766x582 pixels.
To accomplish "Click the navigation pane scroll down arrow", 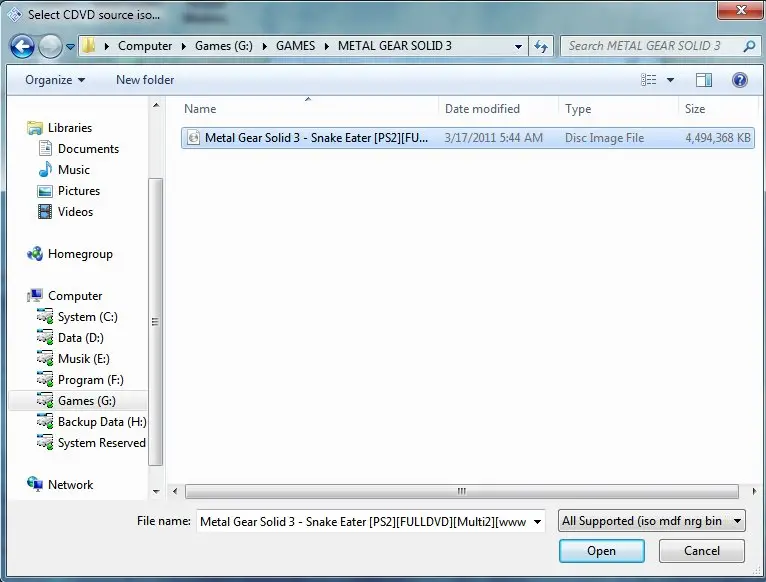I will 156,492.
